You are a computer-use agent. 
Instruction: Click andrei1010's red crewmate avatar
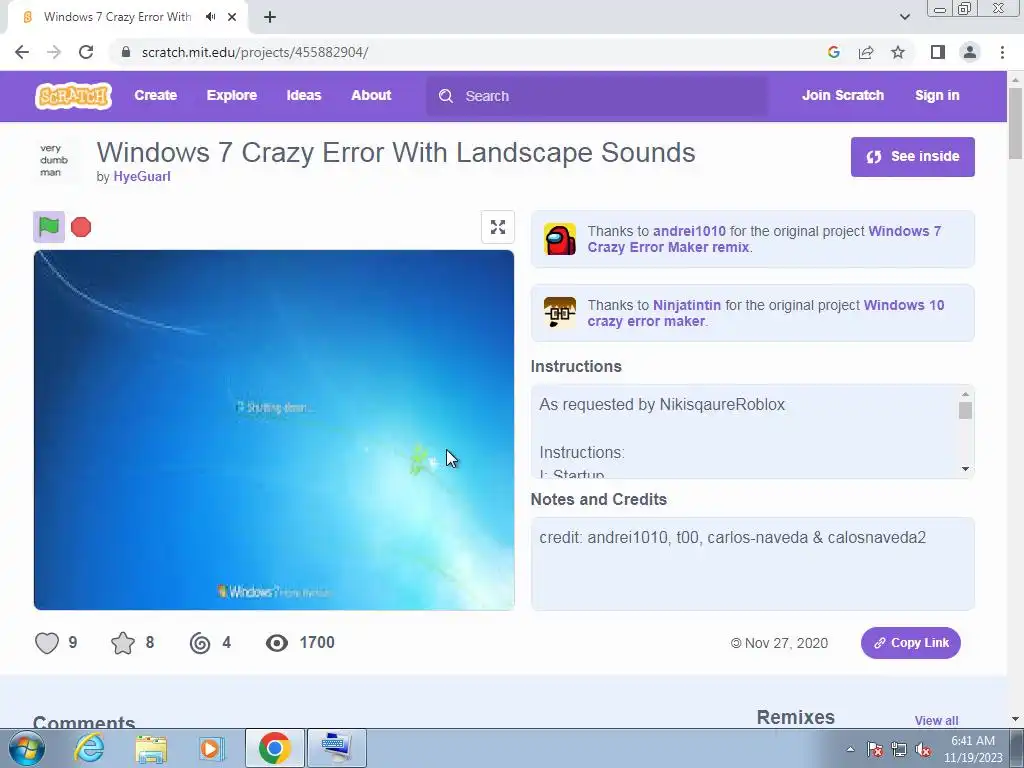(x=560, y=239)
